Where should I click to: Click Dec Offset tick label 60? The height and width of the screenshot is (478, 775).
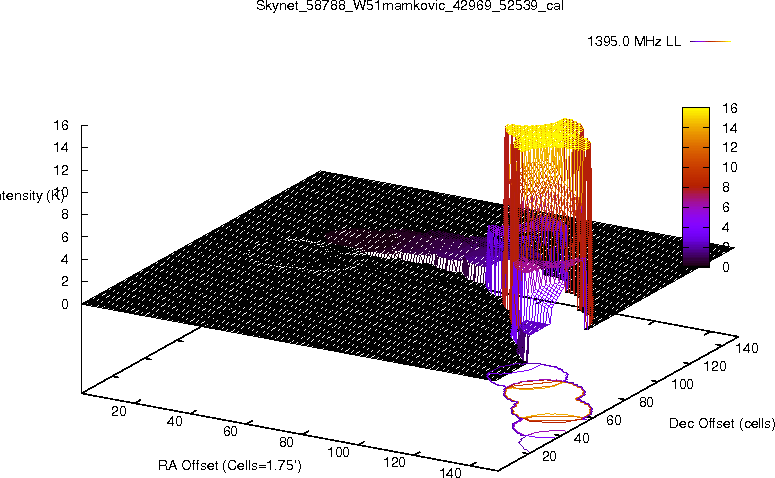coord(613,420)
